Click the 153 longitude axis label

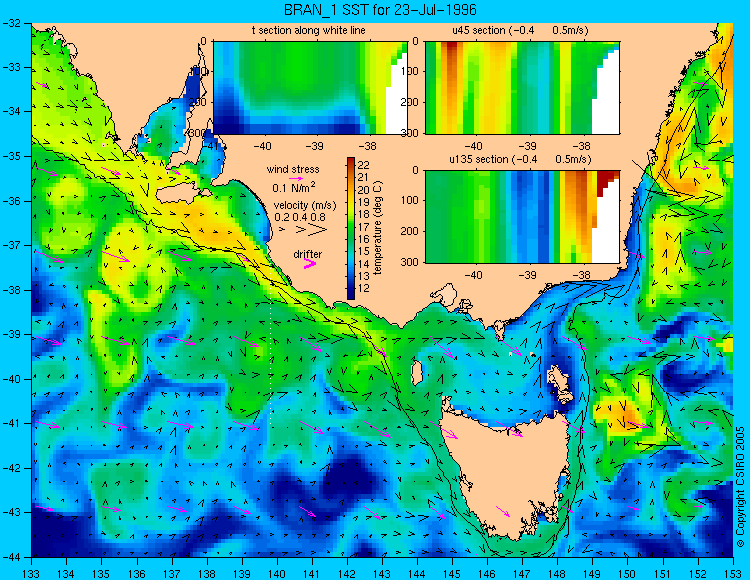(x=732, y=573)
